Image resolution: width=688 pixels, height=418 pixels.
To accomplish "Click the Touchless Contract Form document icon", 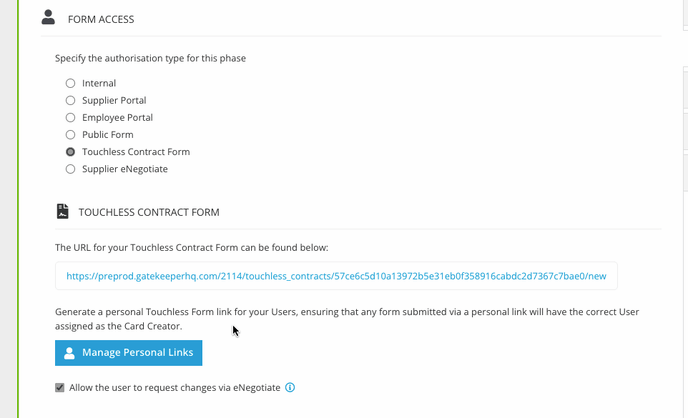I will click(x=63, y=211).
